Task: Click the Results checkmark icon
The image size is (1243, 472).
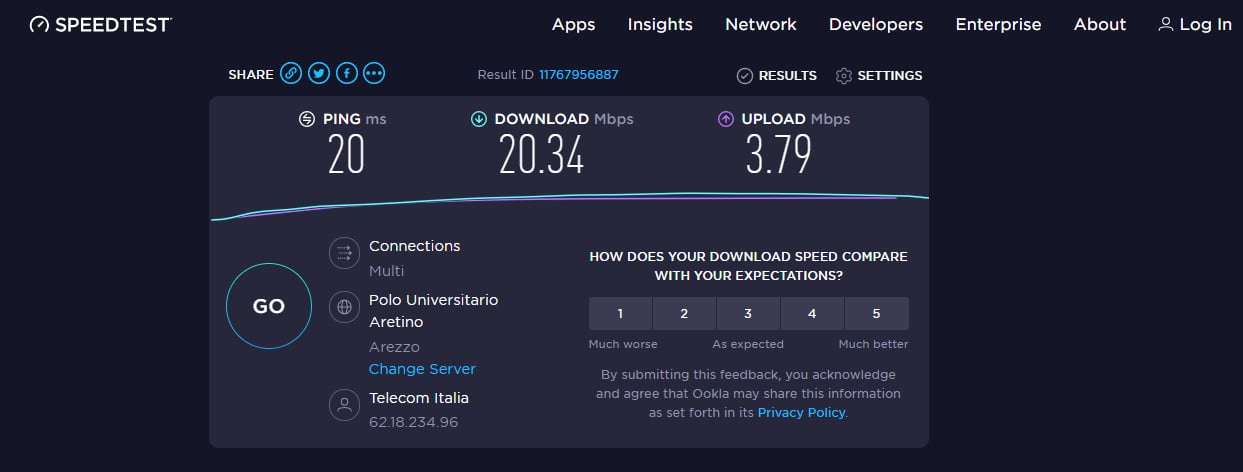Action: point(744,76)
